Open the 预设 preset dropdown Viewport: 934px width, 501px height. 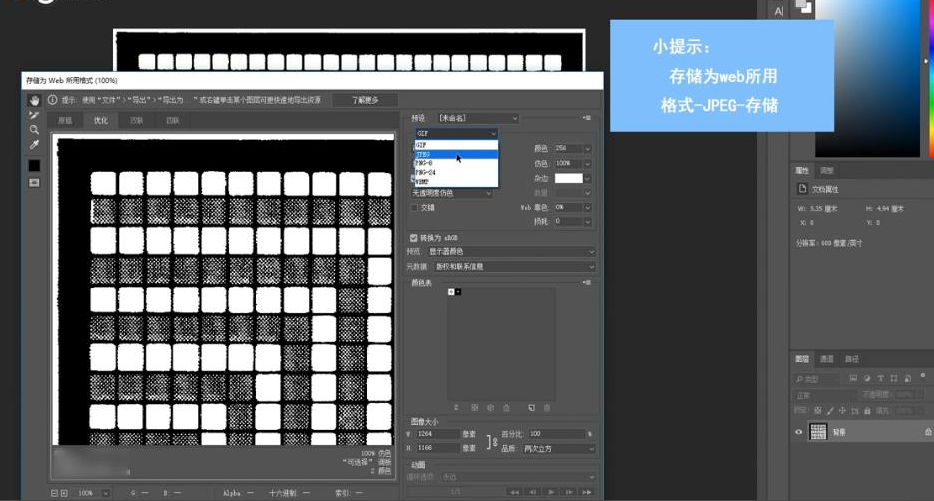click(478, 118)
